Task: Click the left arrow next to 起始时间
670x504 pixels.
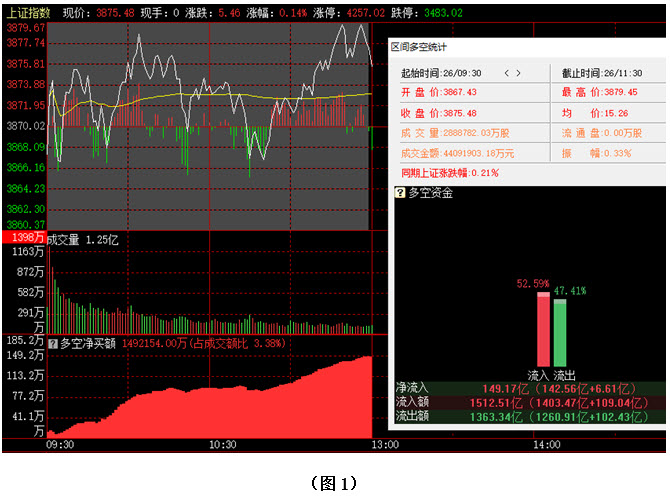Action: pyautogui.click(x=506, y=73)
